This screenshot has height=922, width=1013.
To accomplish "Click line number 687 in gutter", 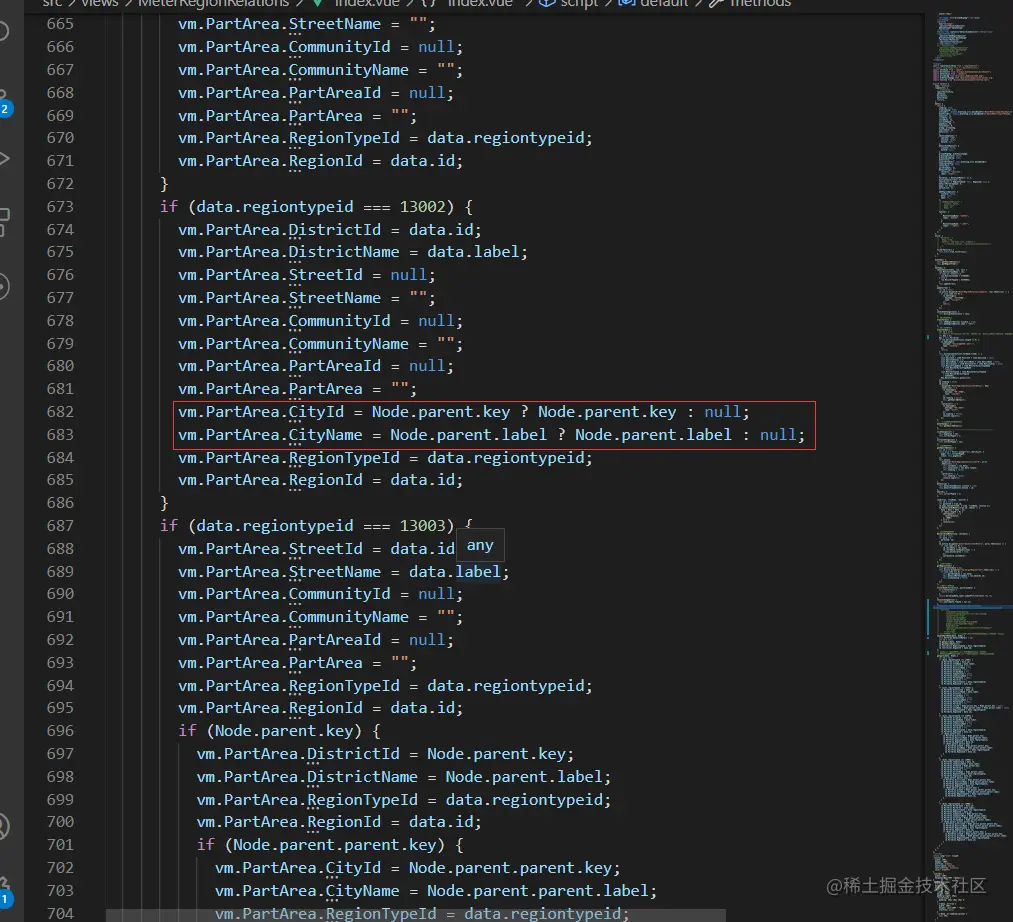I will pos(60,526).
